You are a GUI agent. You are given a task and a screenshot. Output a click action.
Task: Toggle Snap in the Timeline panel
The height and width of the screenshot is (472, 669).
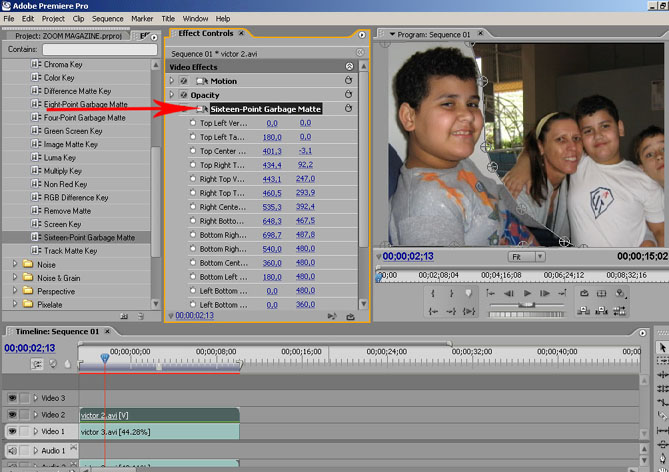pos(37,365)
